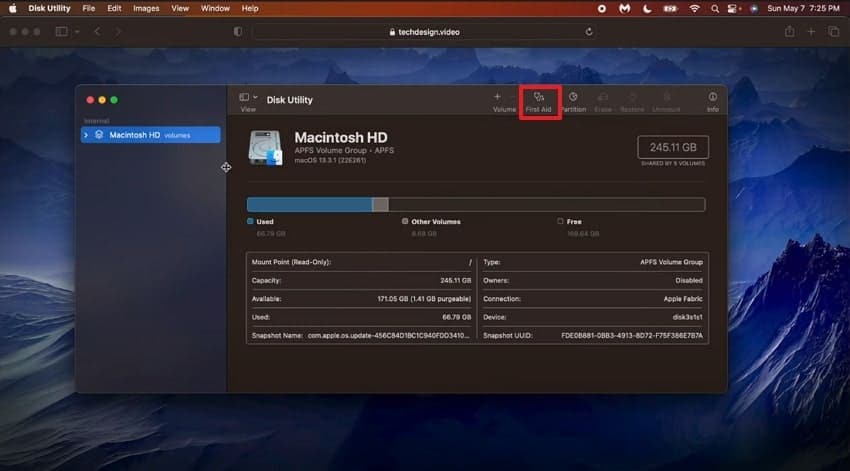This screenshot has width=850, height=471.
Task: Click the menu bar date and time
Action: [x=803, y=8]
